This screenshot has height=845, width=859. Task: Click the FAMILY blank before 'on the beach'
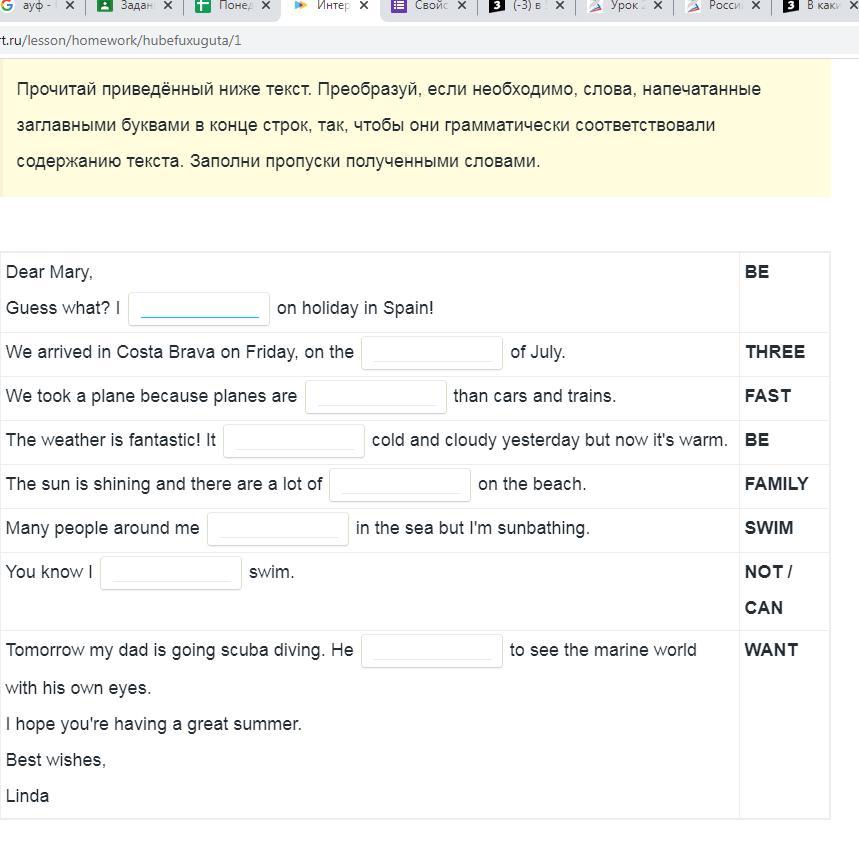(x=399, y=485)
